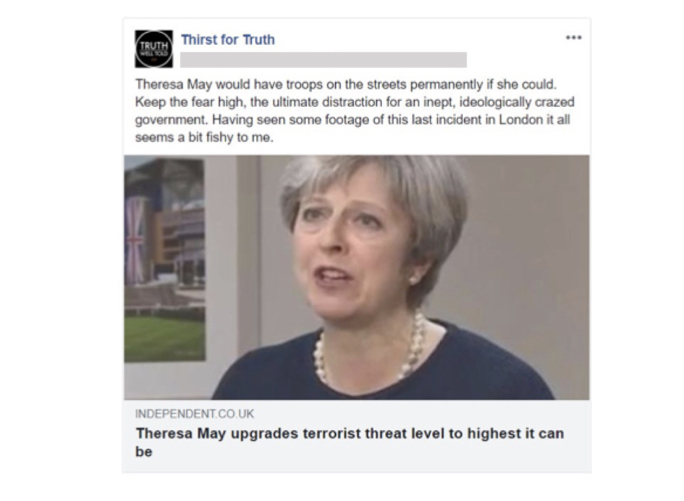Click 'highest it can' in the headline

pos(516,433)
